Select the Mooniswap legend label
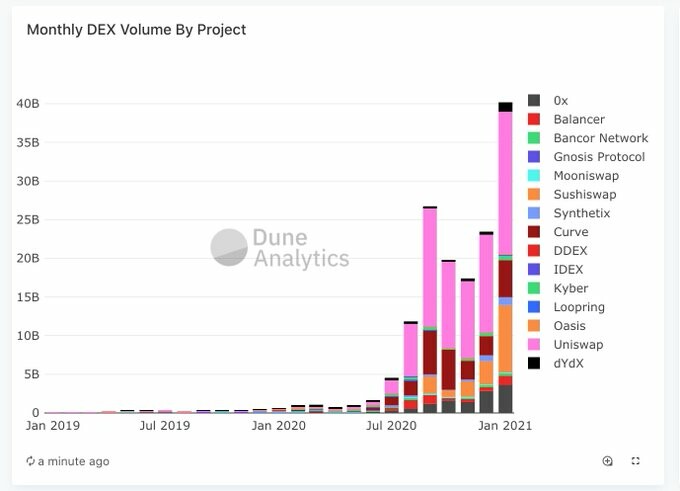 click(586, 176)
